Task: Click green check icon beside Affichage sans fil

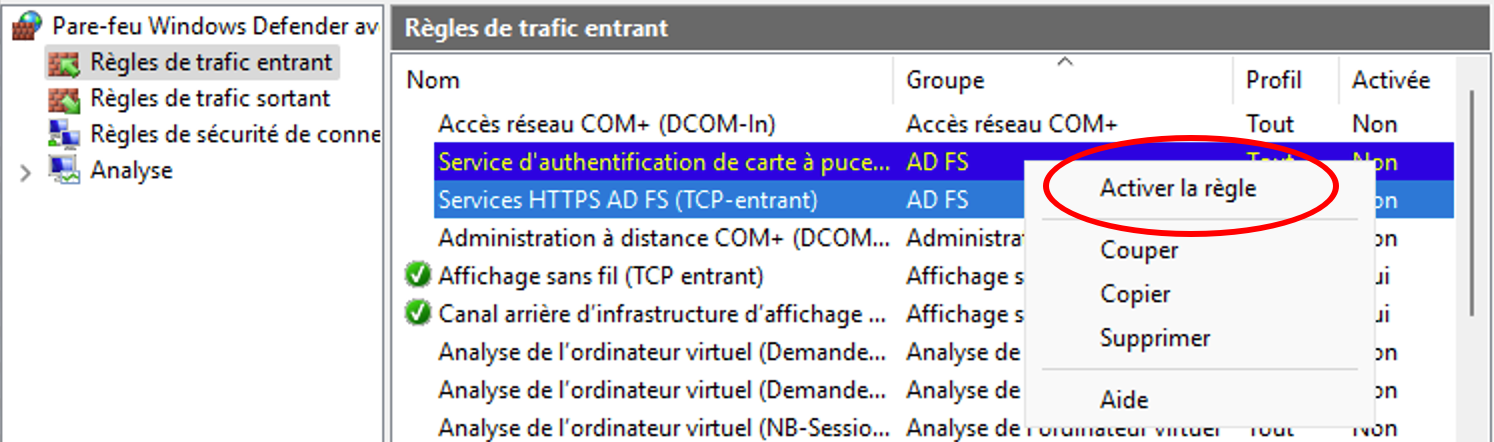Action: pyautogui.click(x=419, y=275)
